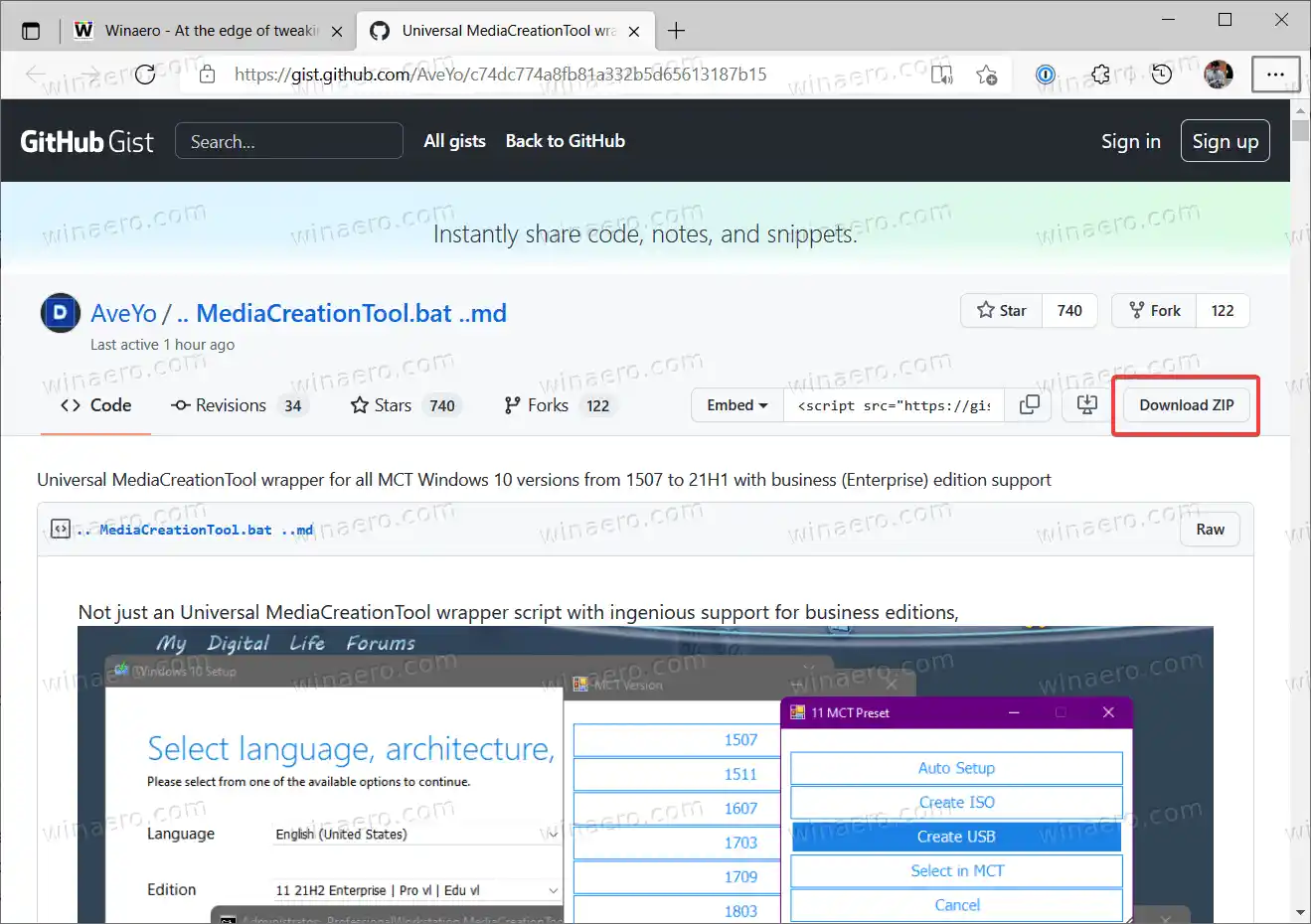Click the Raw button
The height and width of the screenshot is (924, 1311).
point(1210,530)
